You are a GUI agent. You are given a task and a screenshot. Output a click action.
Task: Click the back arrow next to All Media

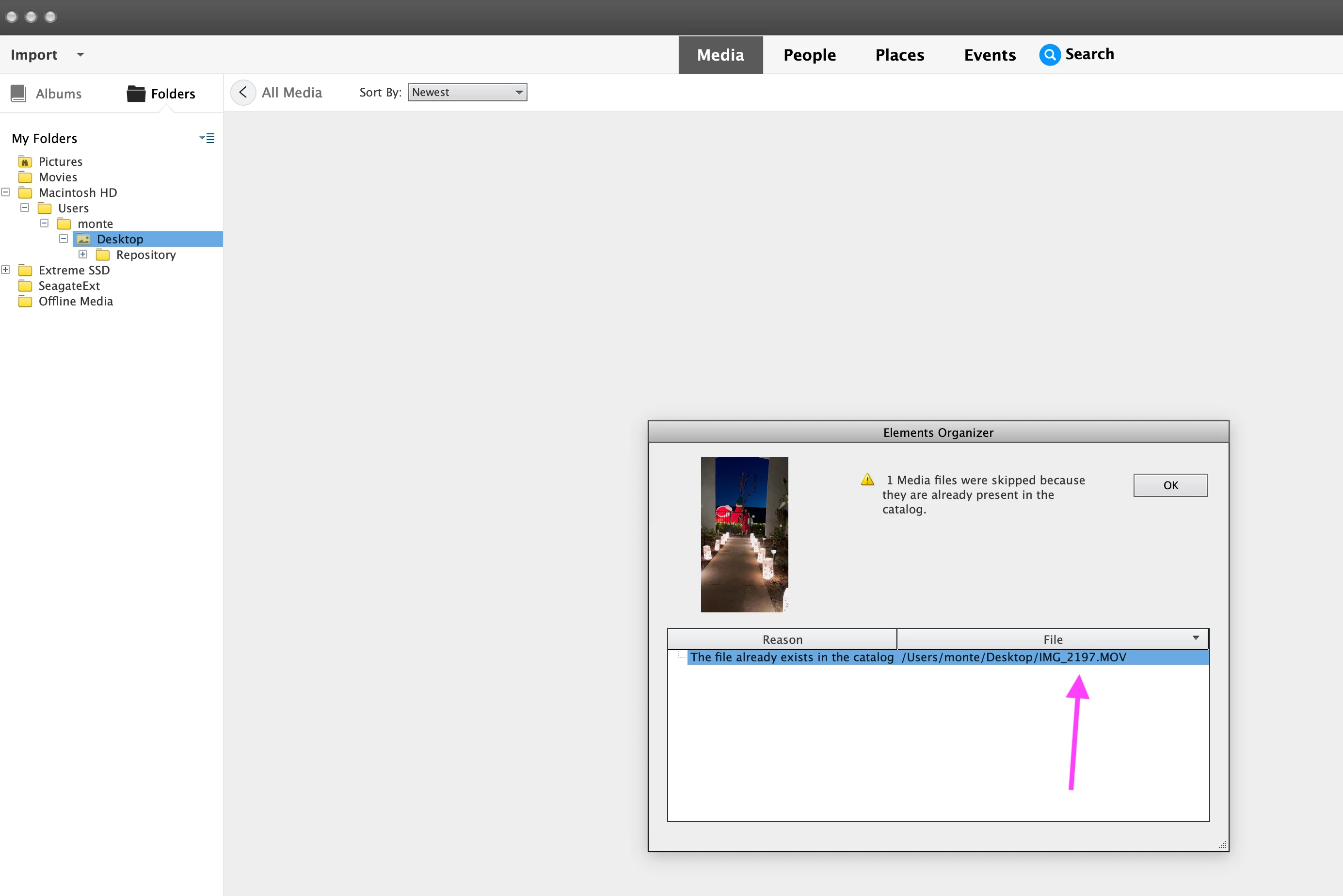pos(243,93)
